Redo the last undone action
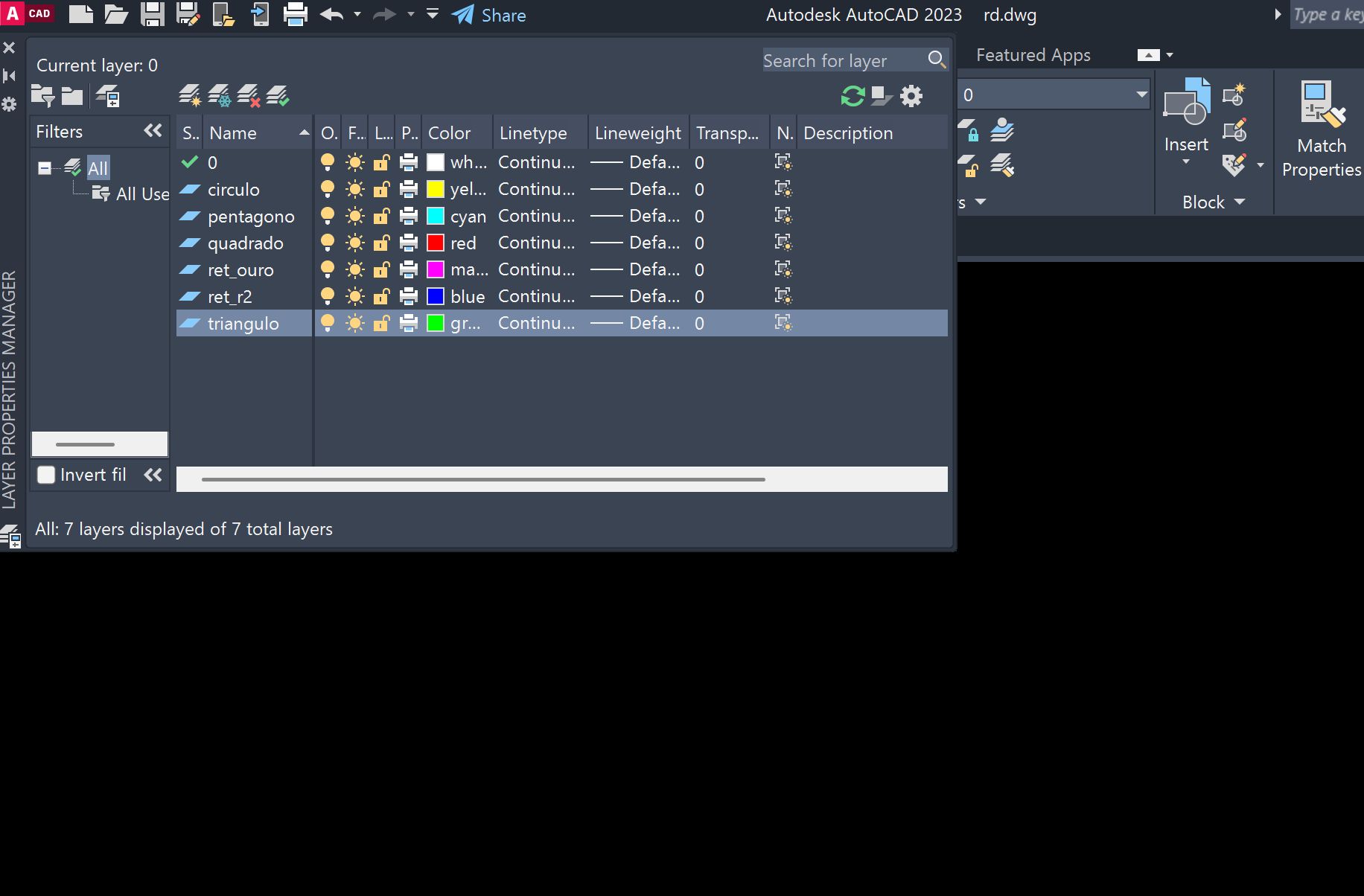The image size is (1364, 896). click(384, 14)
